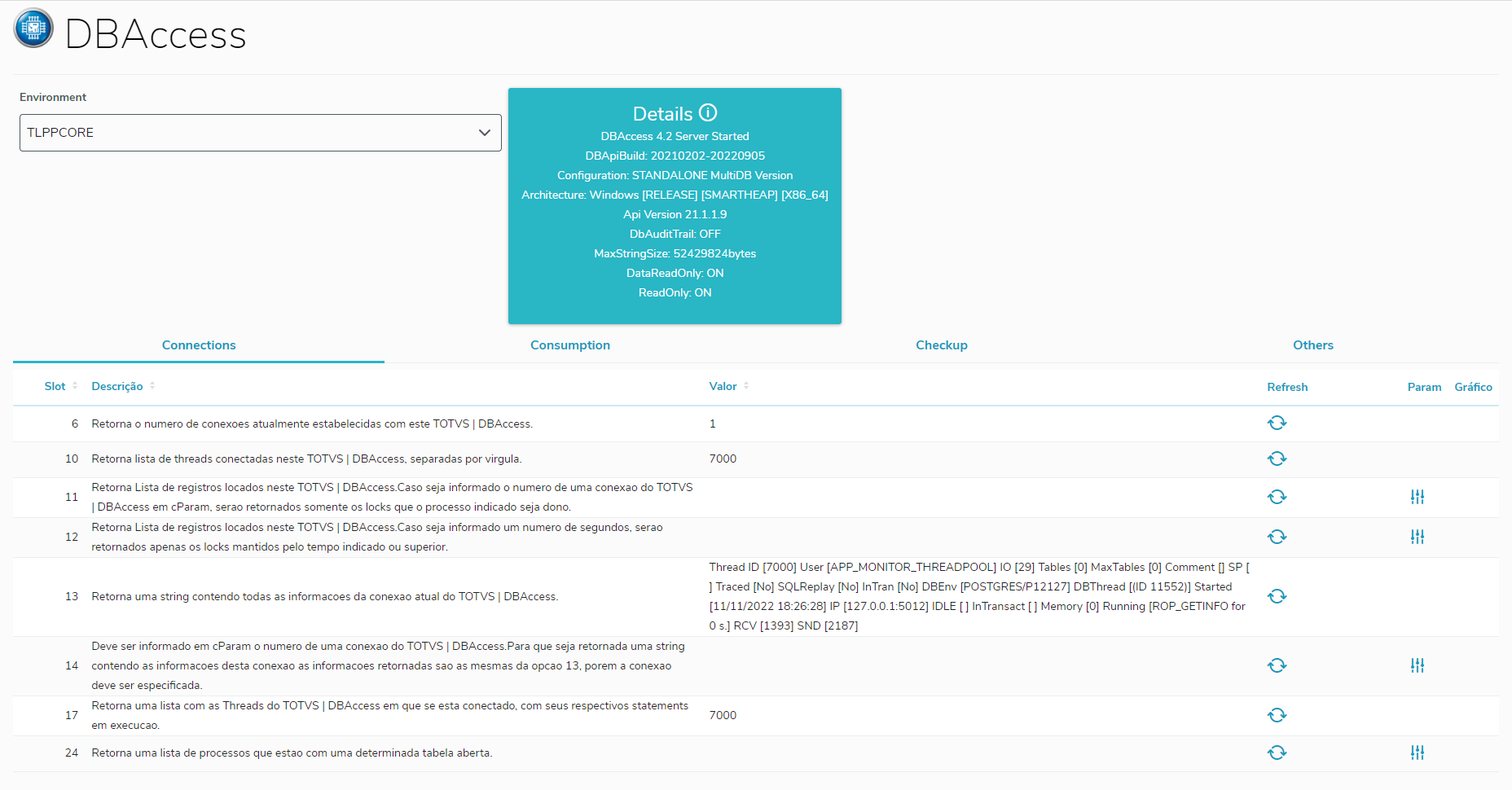Sort table by Valor column
The width and height of the screenshot is (1512, 790).
pyautogui.click(x=746, y=386)
